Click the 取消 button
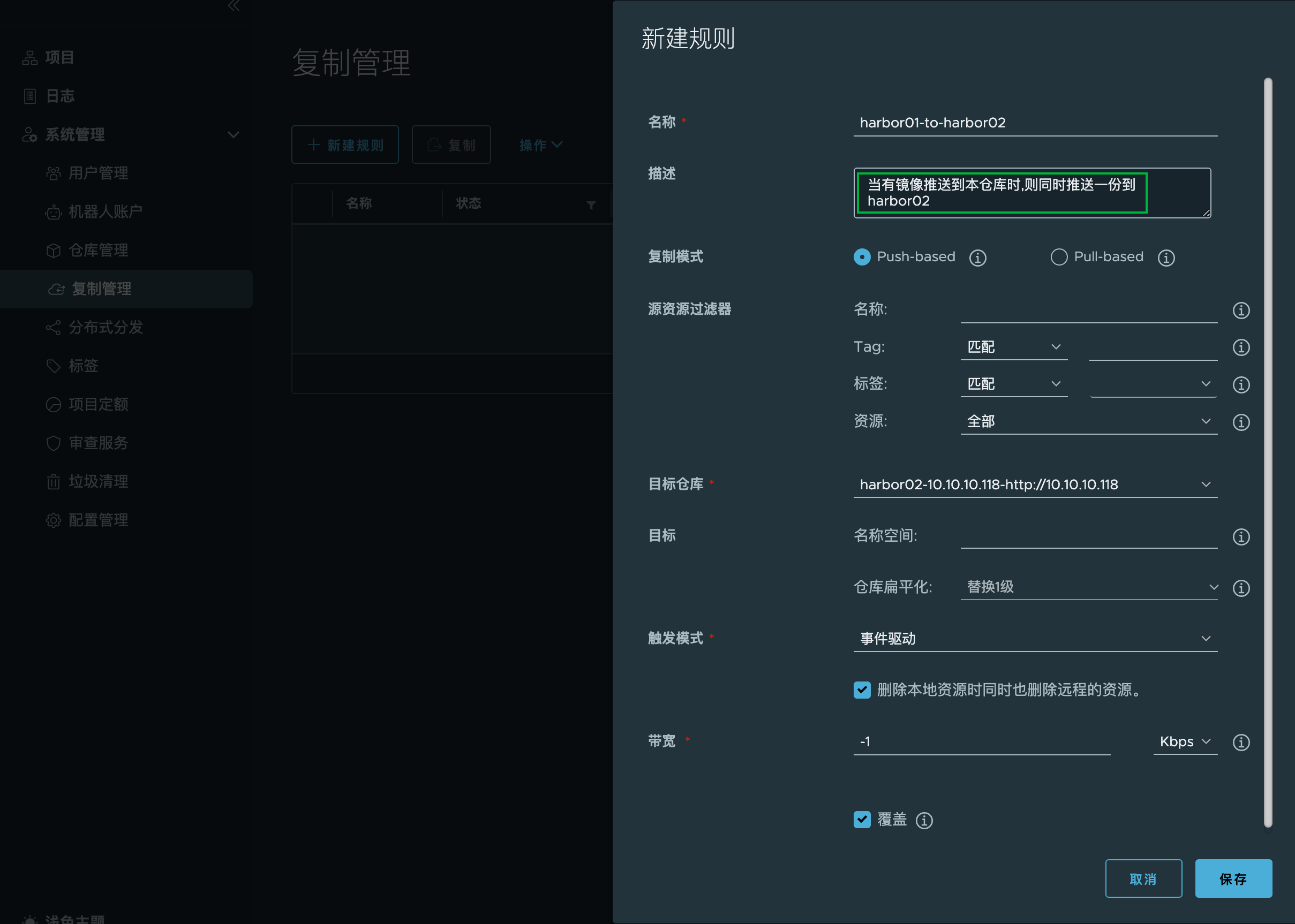 (x=1143, y=879)
